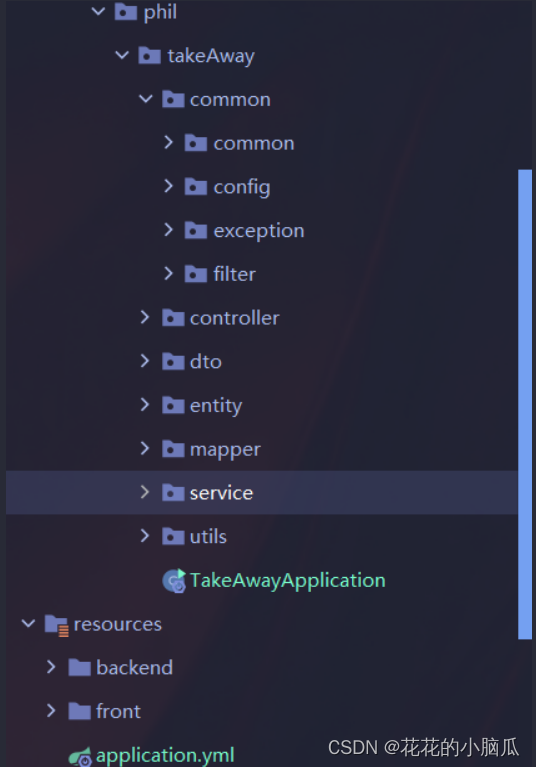Viewport: 536px width, 767px height.
Task: Expand the selected service package chevron
Action: [145, 492]
